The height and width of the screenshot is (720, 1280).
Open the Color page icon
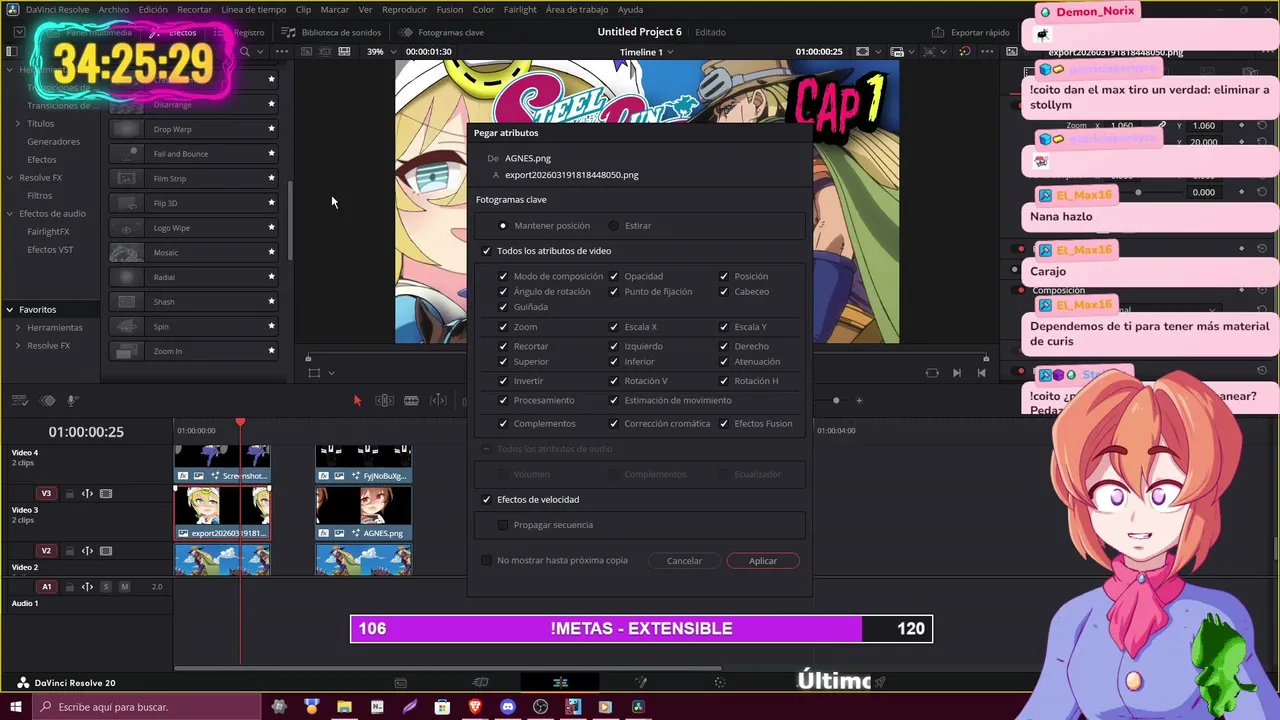(x=720, y=683)
